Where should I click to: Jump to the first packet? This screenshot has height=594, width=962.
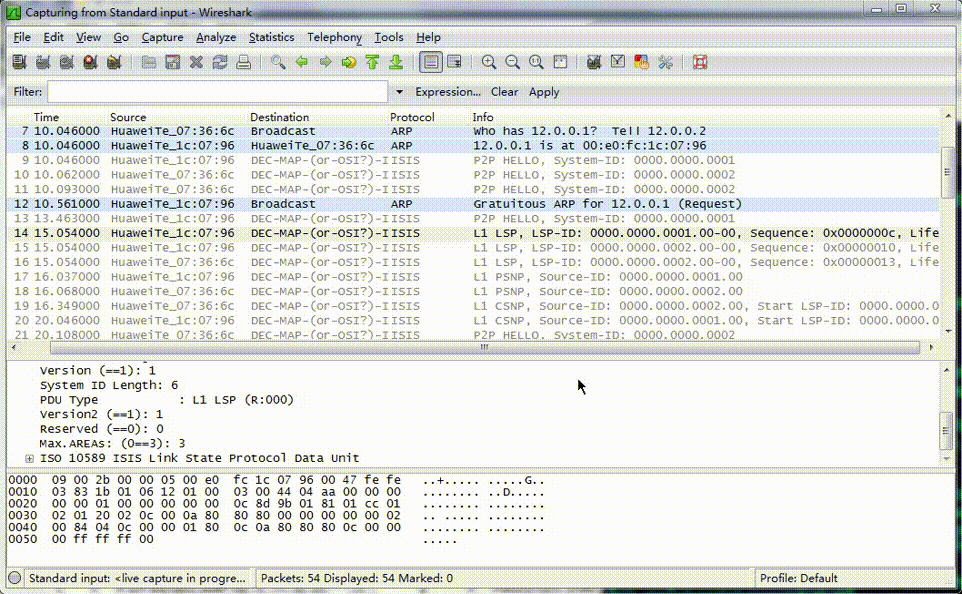coord(372,62)
